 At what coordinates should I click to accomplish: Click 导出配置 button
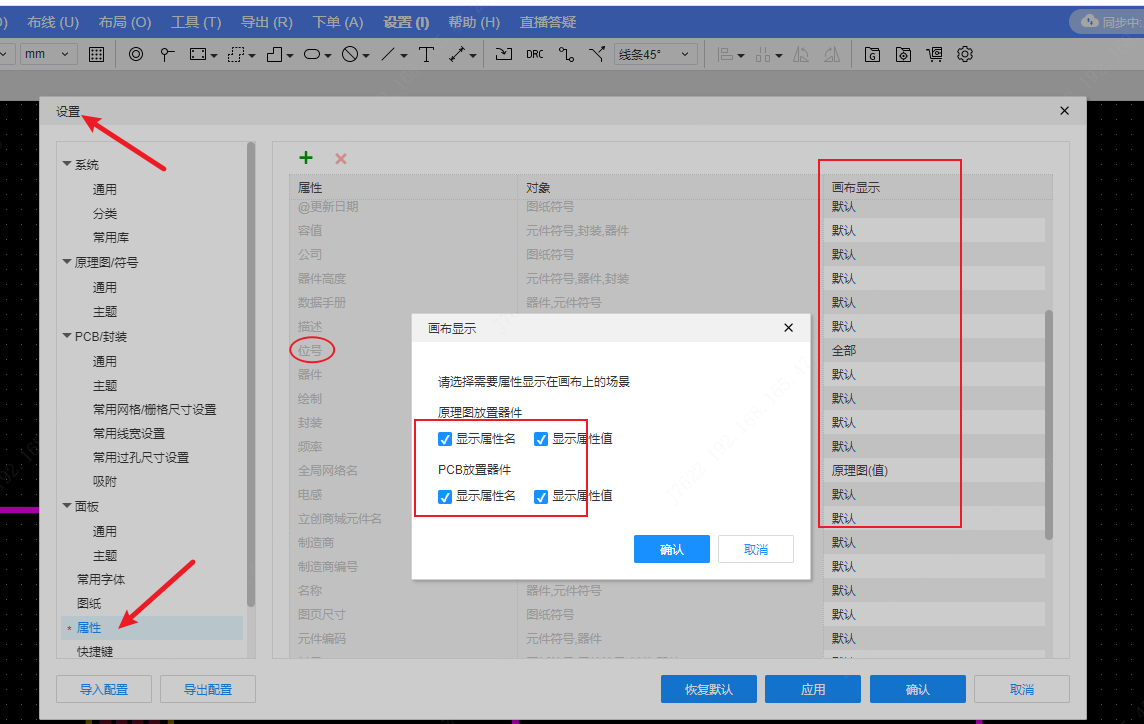coord(208,689)
